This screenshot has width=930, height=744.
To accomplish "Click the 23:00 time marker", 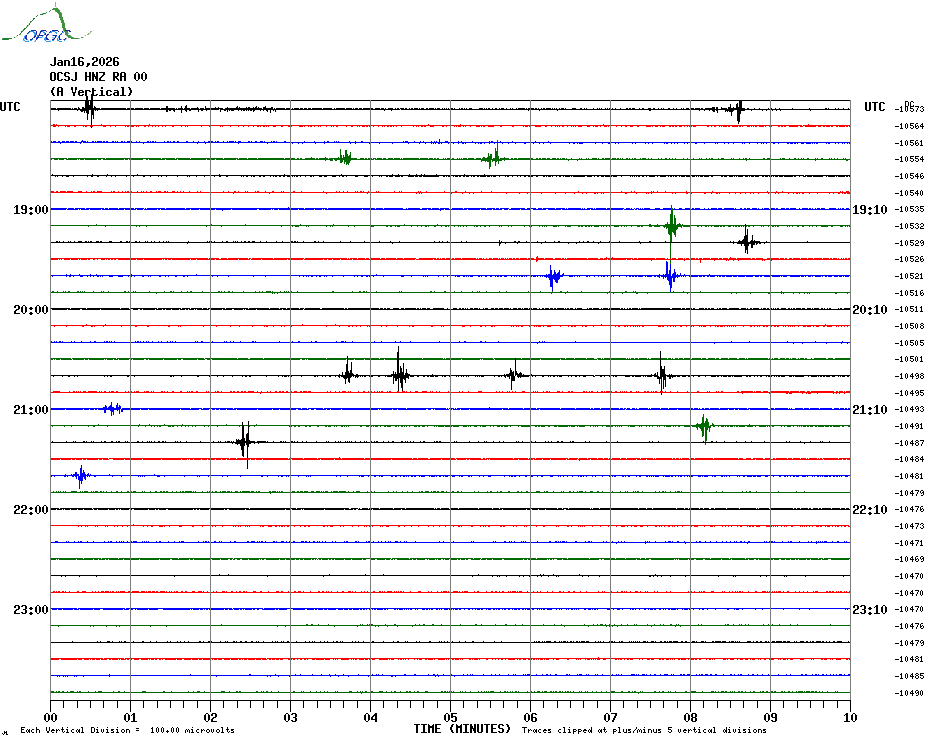I will [x=30, y=610].
